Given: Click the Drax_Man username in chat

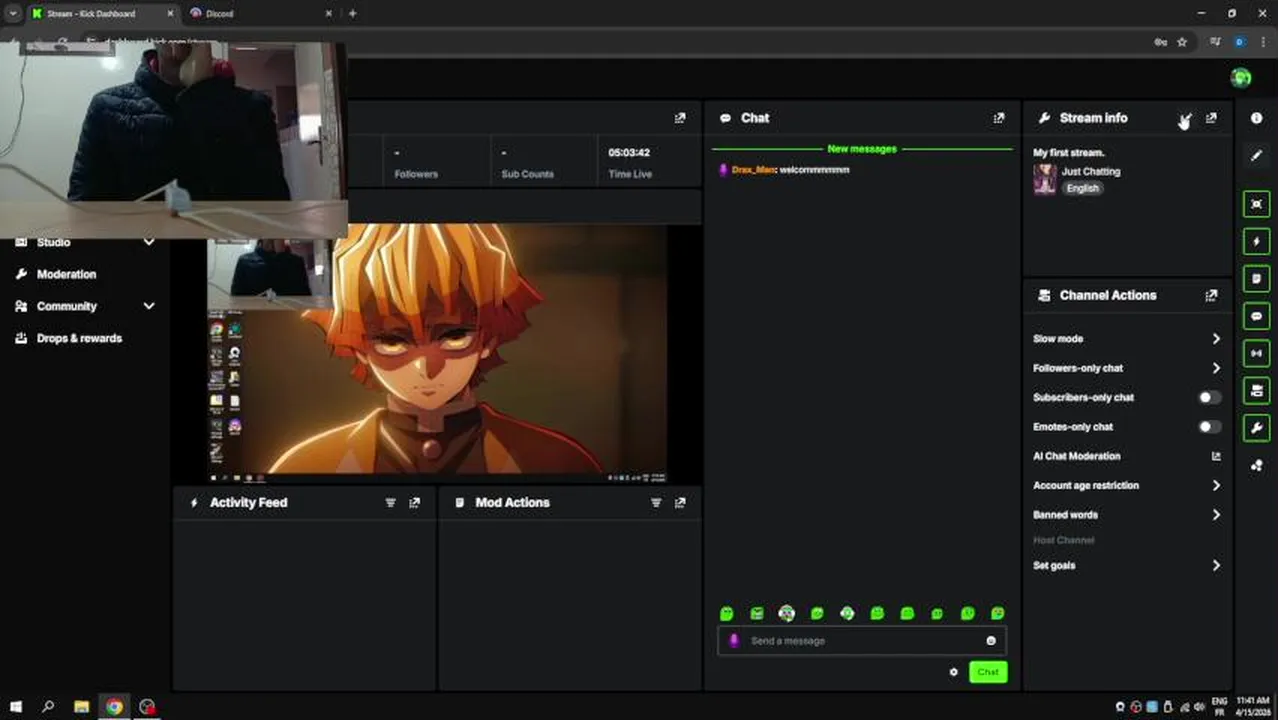Looking at the screenshot, I should [x=753, y=170].
